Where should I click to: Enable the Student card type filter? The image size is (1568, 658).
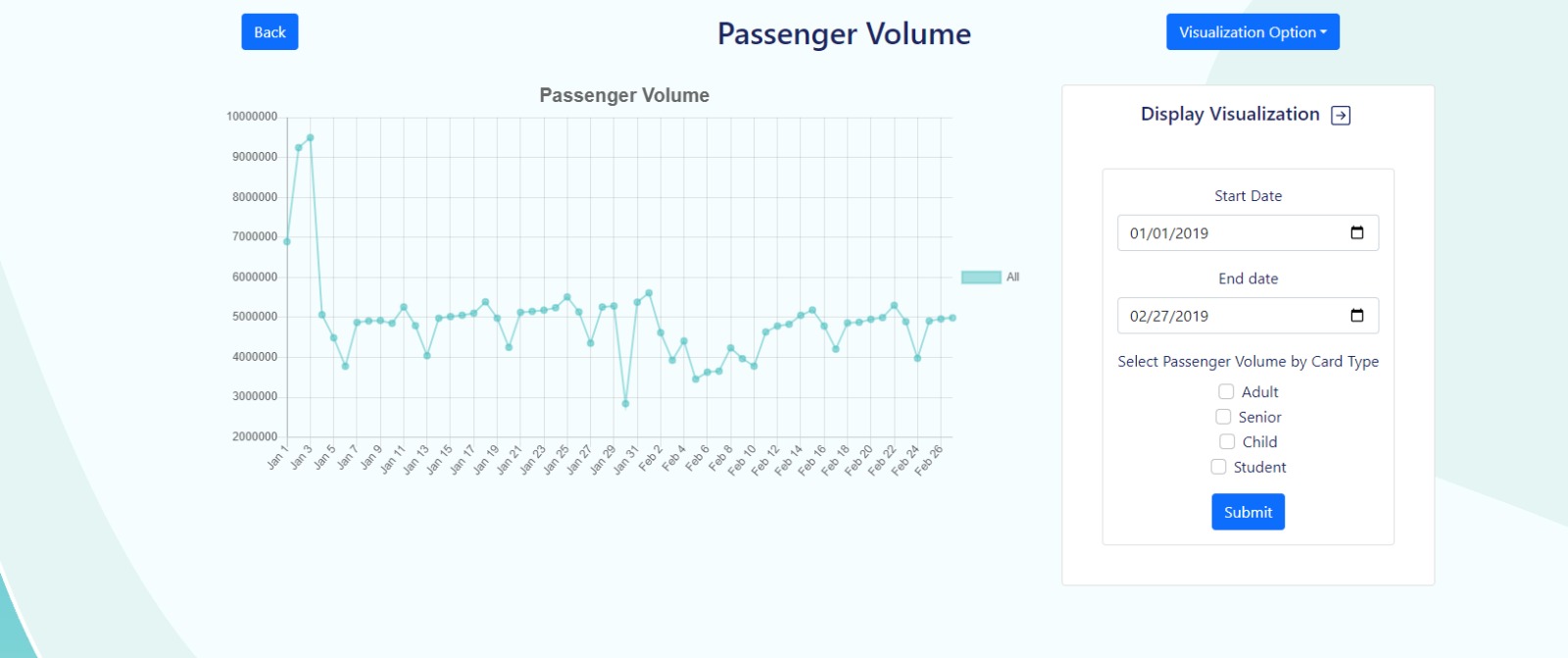[1218, 467]
